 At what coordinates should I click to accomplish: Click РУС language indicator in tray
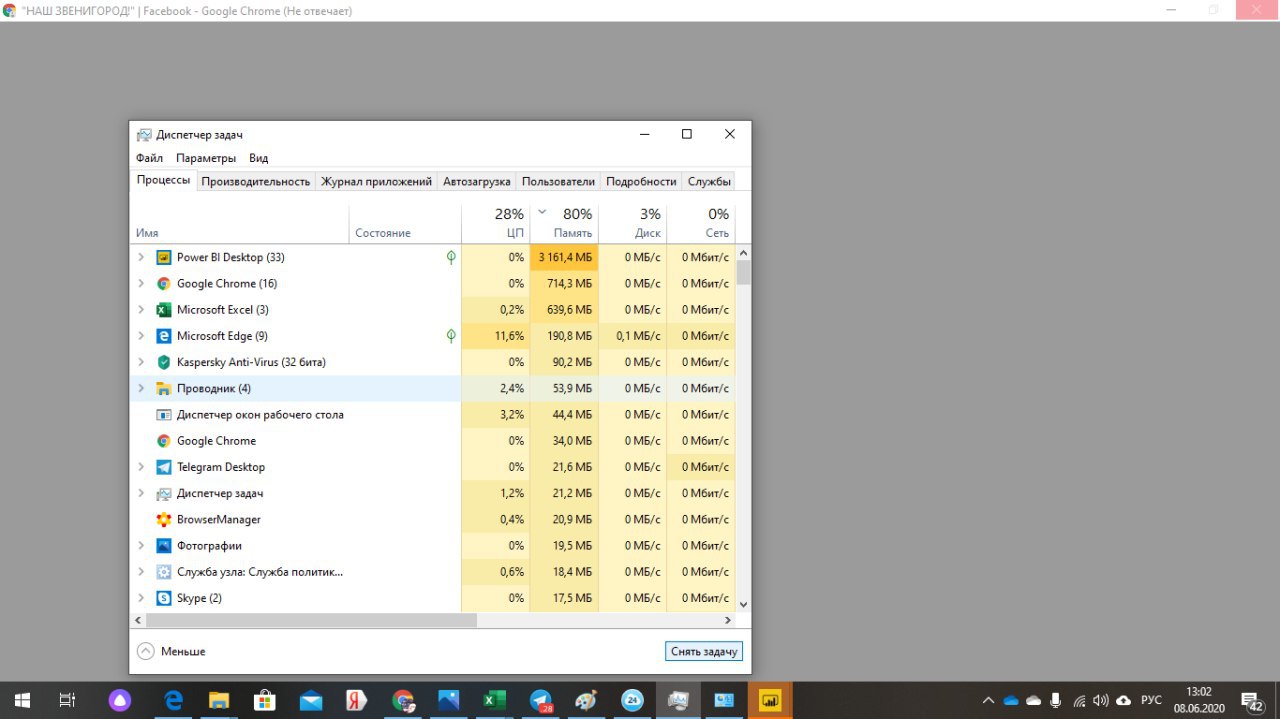pyautogui.click(x=1151, y=700)
